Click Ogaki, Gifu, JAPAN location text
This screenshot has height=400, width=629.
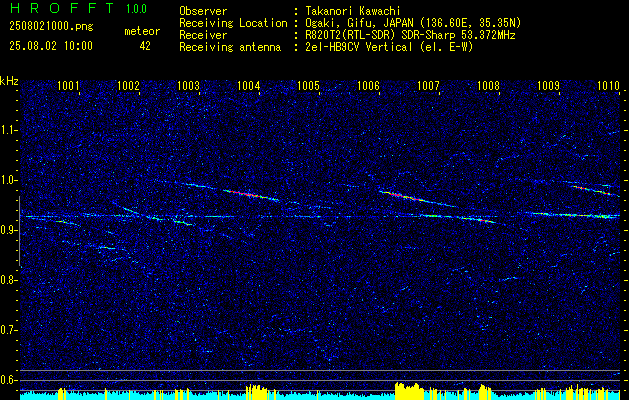pos(413,23)
